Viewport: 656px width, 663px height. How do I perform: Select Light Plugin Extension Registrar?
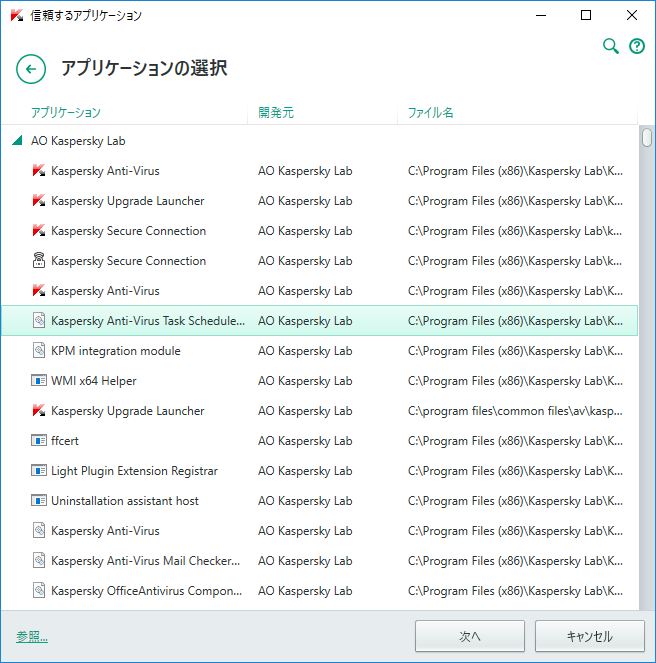click(x=319, y=471)
